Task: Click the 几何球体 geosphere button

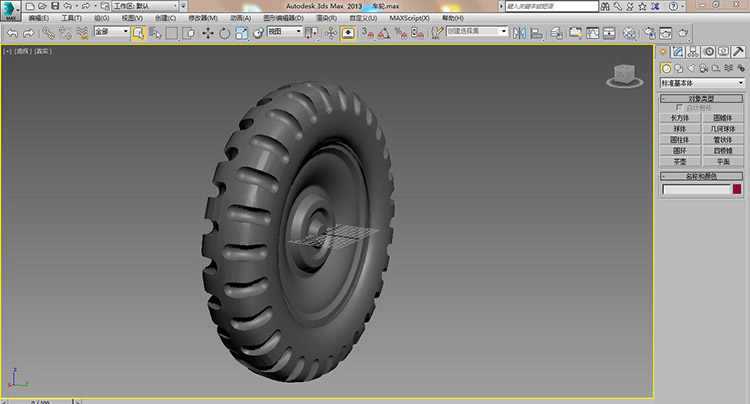Action: pyautogui.click(x=723, y=129)
